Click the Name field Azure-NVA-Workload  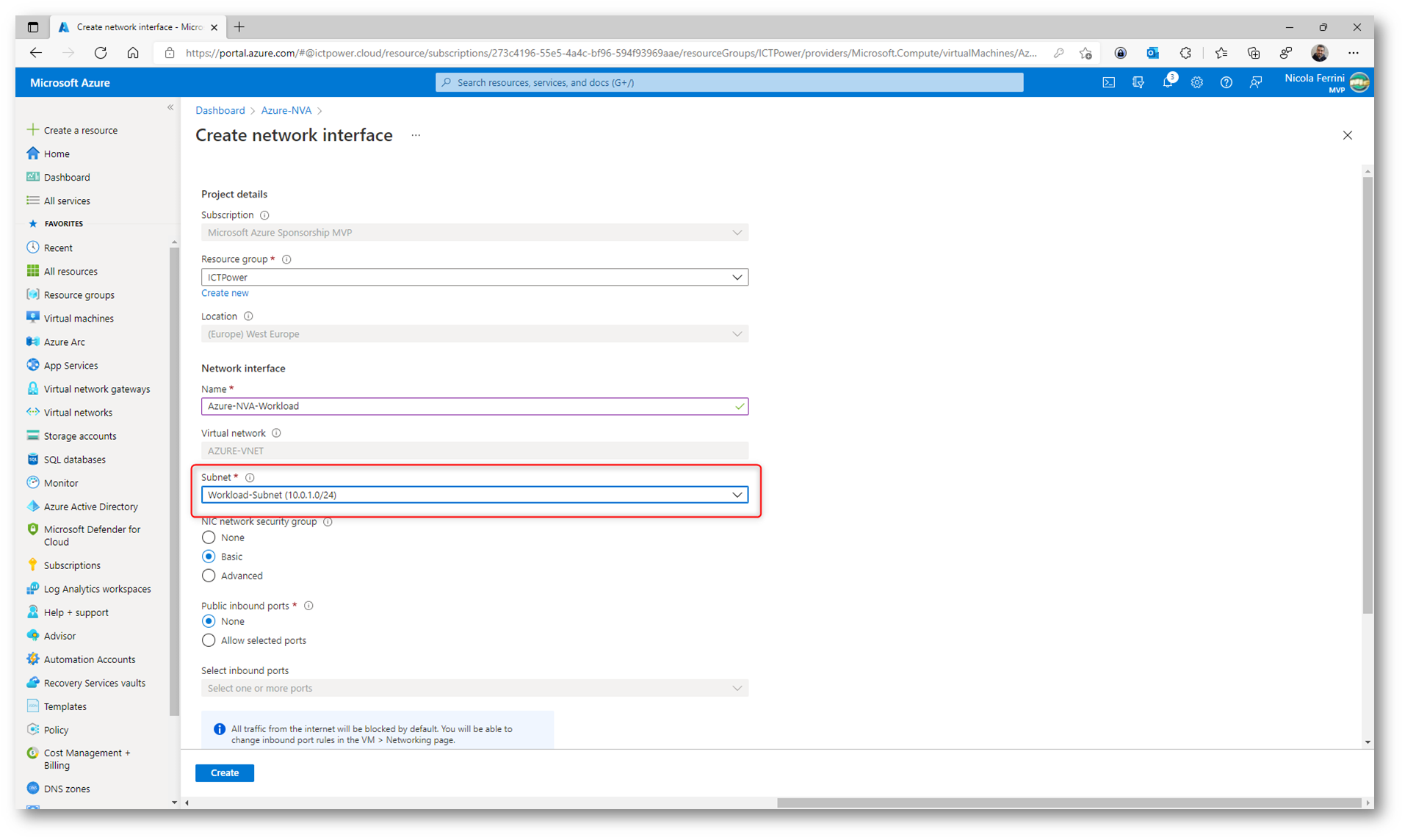pos(474,406)
